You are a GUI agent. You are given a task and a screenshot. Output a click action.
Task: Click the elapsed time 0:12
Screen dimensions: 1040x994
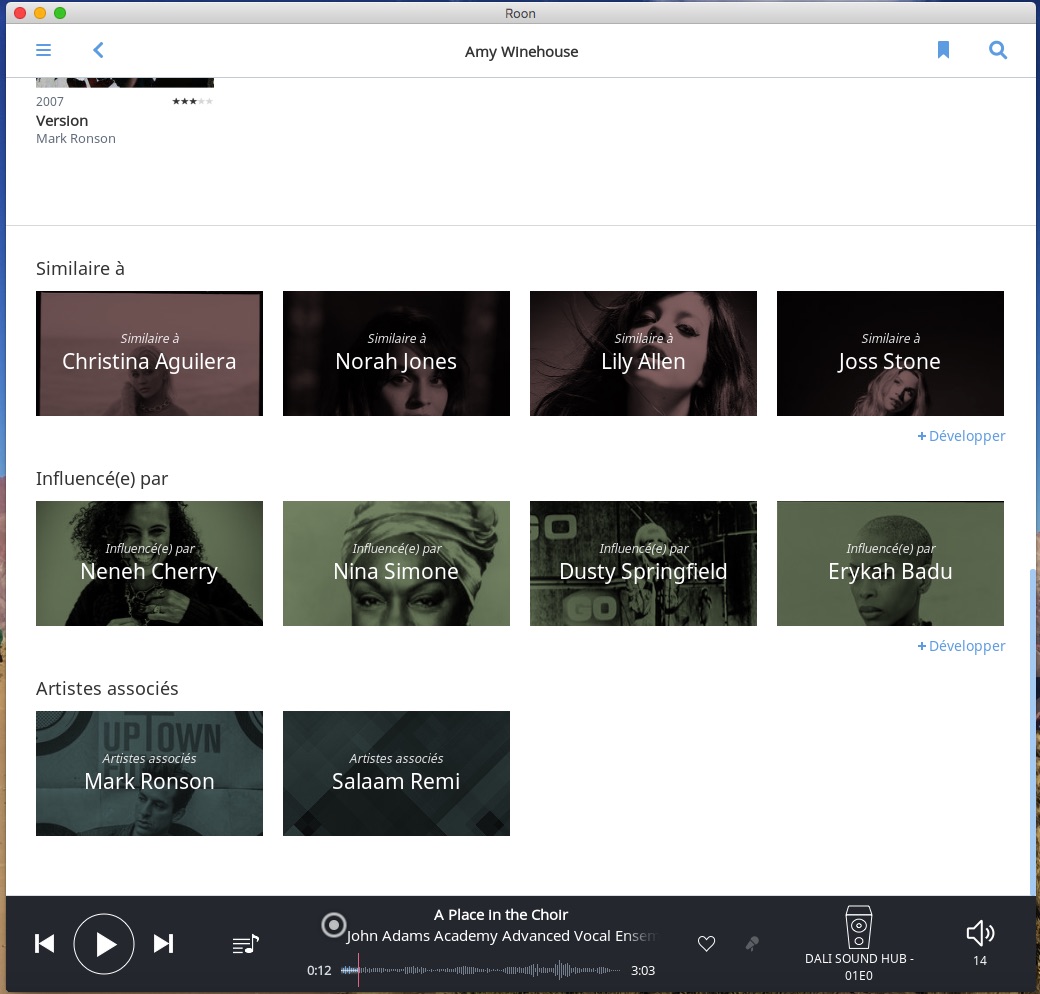coord(319,970)
